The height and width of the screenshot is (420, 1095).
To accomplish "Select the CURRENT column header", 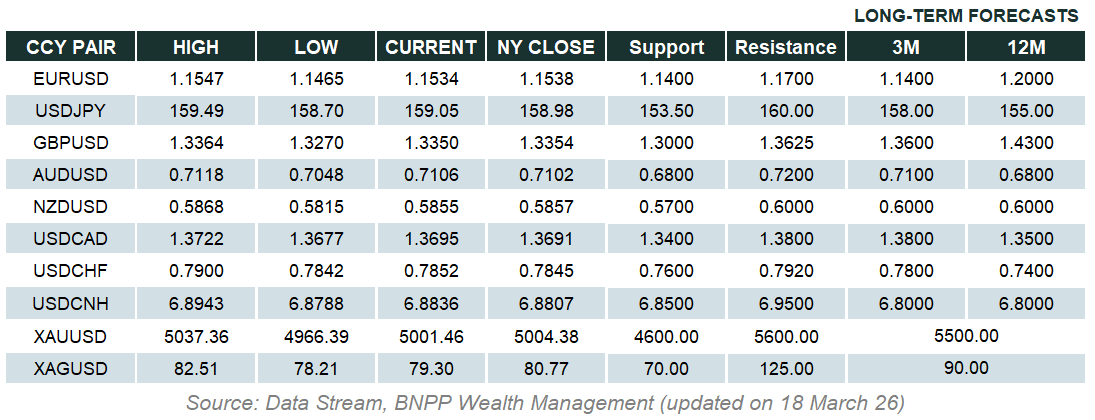I will [x=431, y=47].
